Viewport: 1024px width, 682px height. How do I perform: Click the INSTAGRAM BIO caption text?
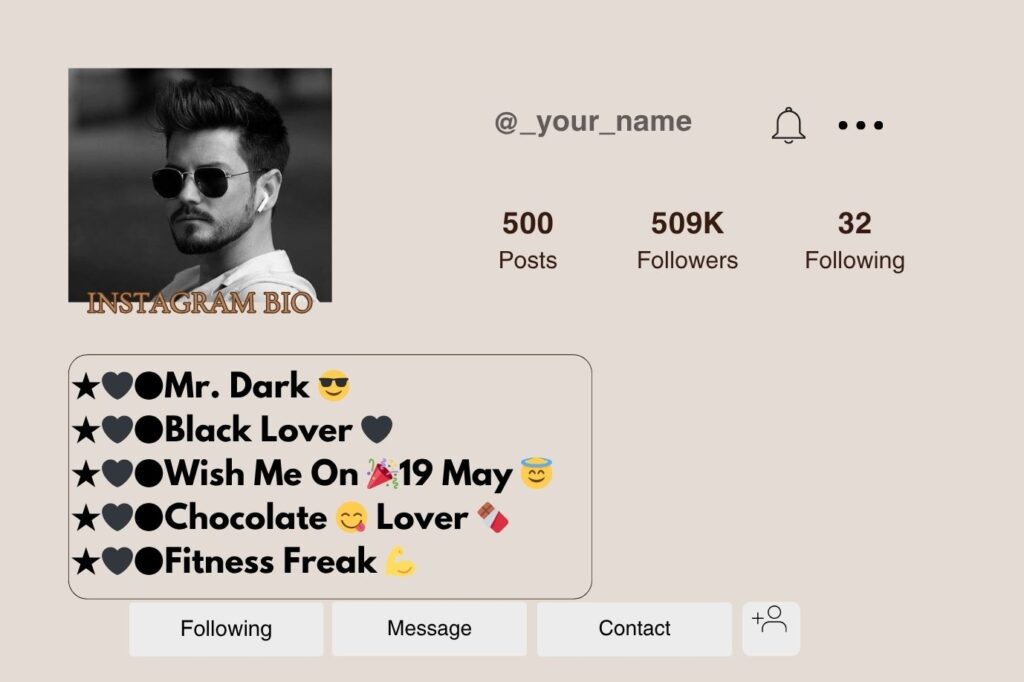coord(200,303)
